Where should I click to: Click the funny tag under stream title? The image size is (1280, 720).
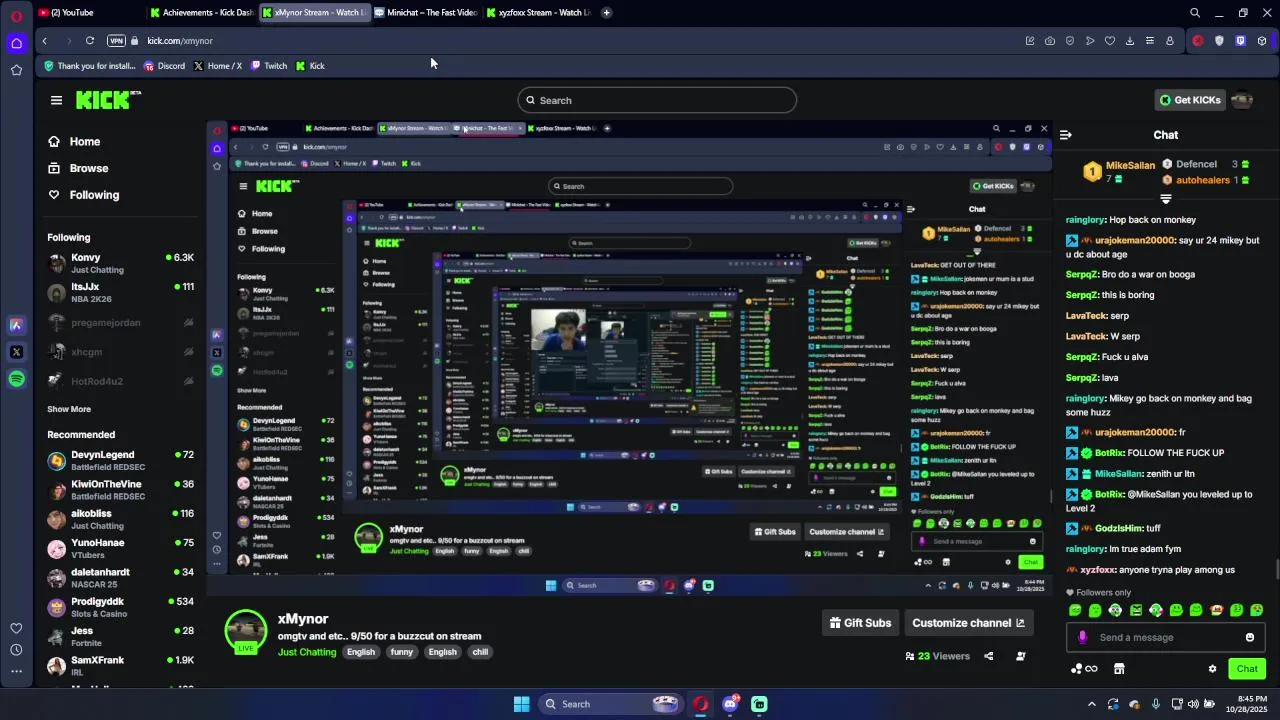click(x=402, y=652)
